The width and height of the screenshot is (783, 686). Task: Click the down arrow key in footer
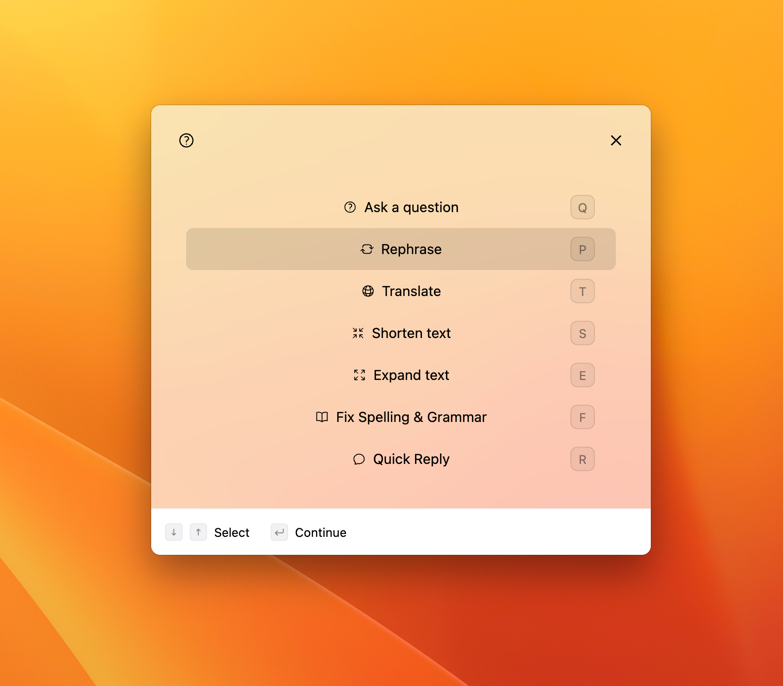pyautogui.click(x=174, y=532)
